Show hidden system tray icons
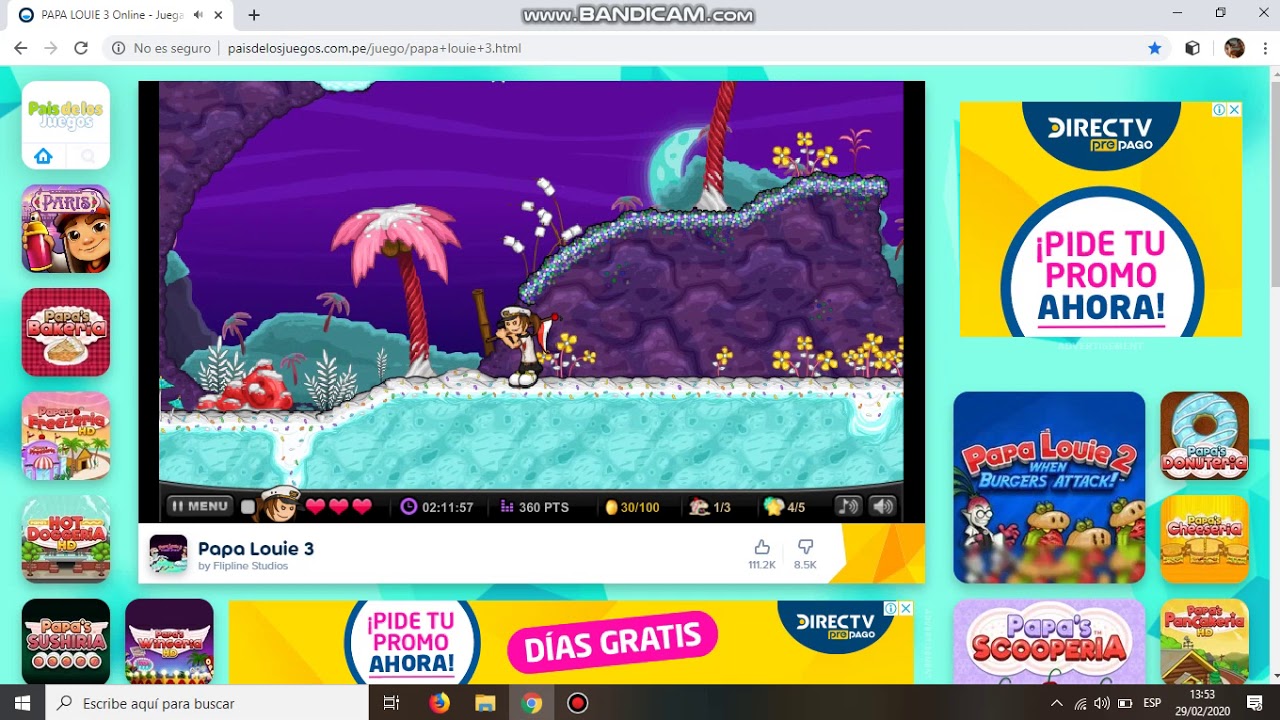The height and width of the screenshot is (720, 1280). click(1057, 703)
